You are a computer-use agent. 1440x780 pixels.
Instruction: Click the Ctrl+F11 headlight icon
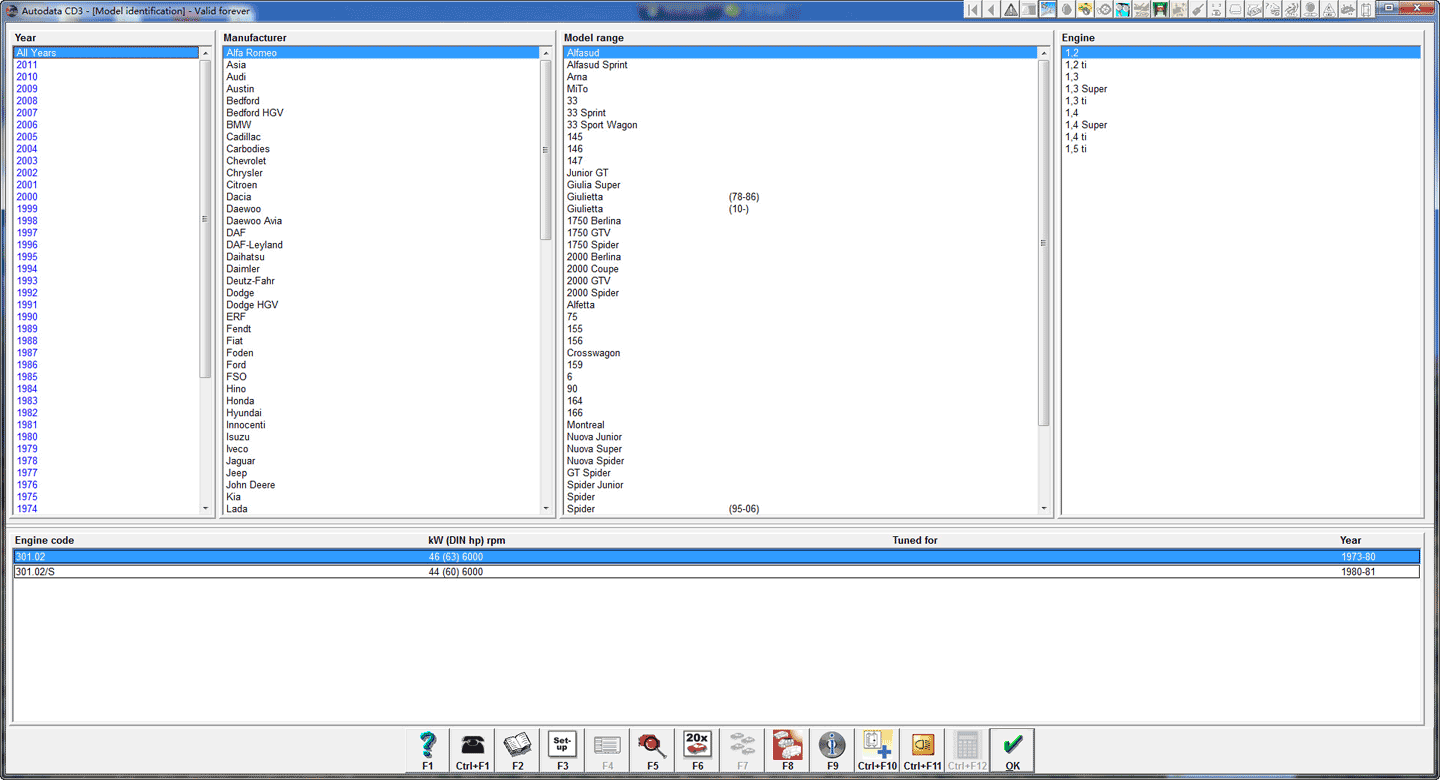click(922, 750)
